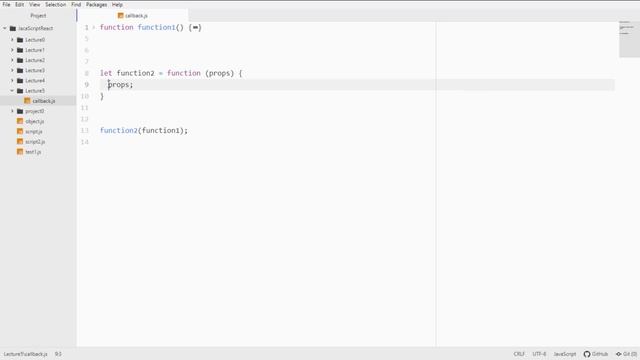Expand the Lecture1 folder arrow

tap(12, 50)
